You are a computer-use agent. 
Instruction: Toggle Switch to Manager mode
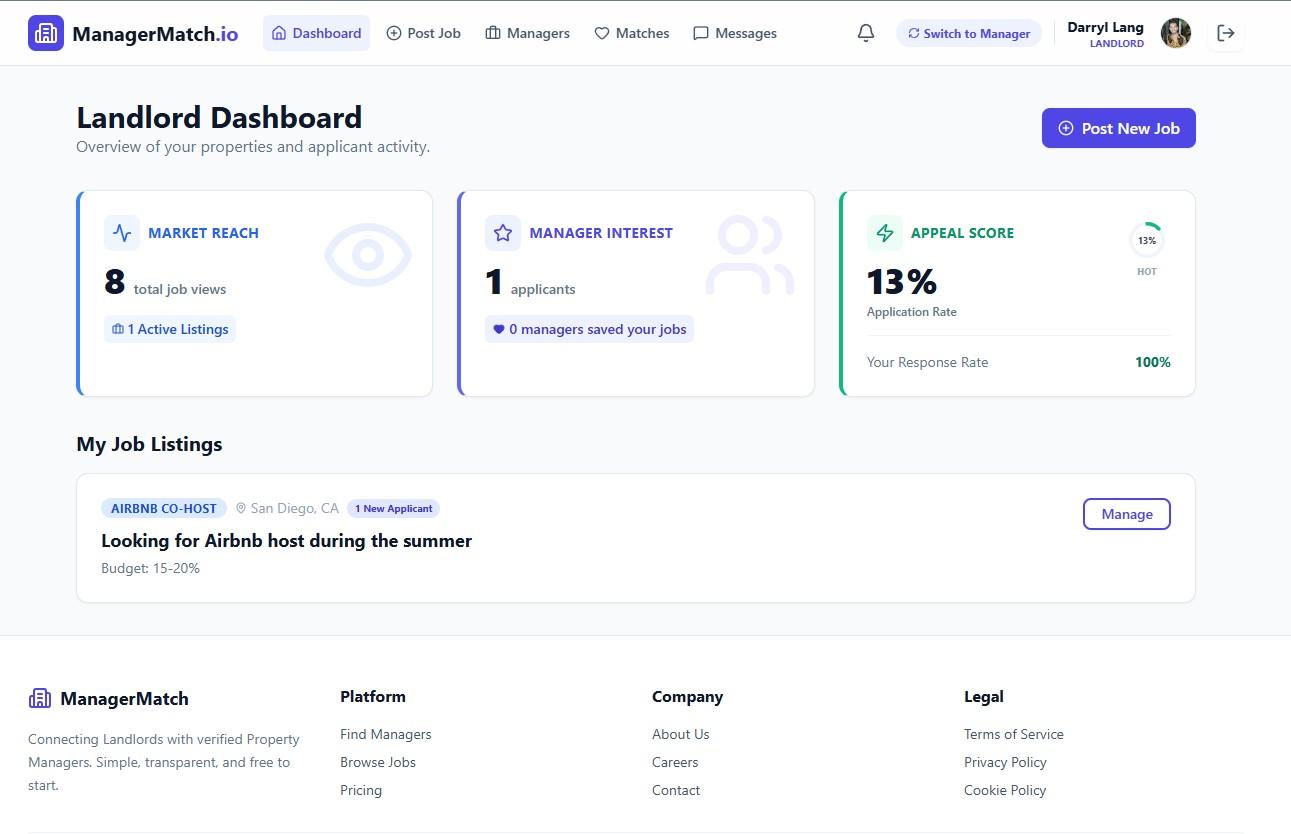pyautogui.click(x=968, y=33)
